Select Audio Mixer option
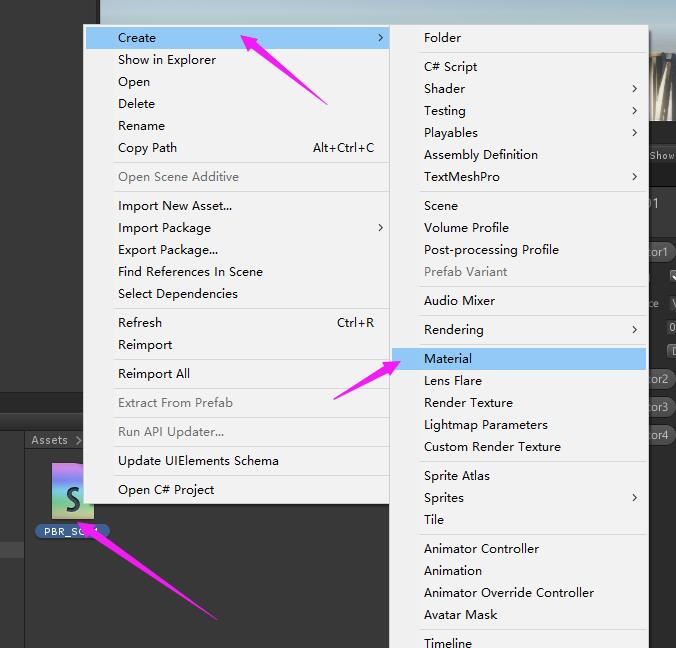The height and width of the screenshot is (648, 676). [x=459, y=301]
